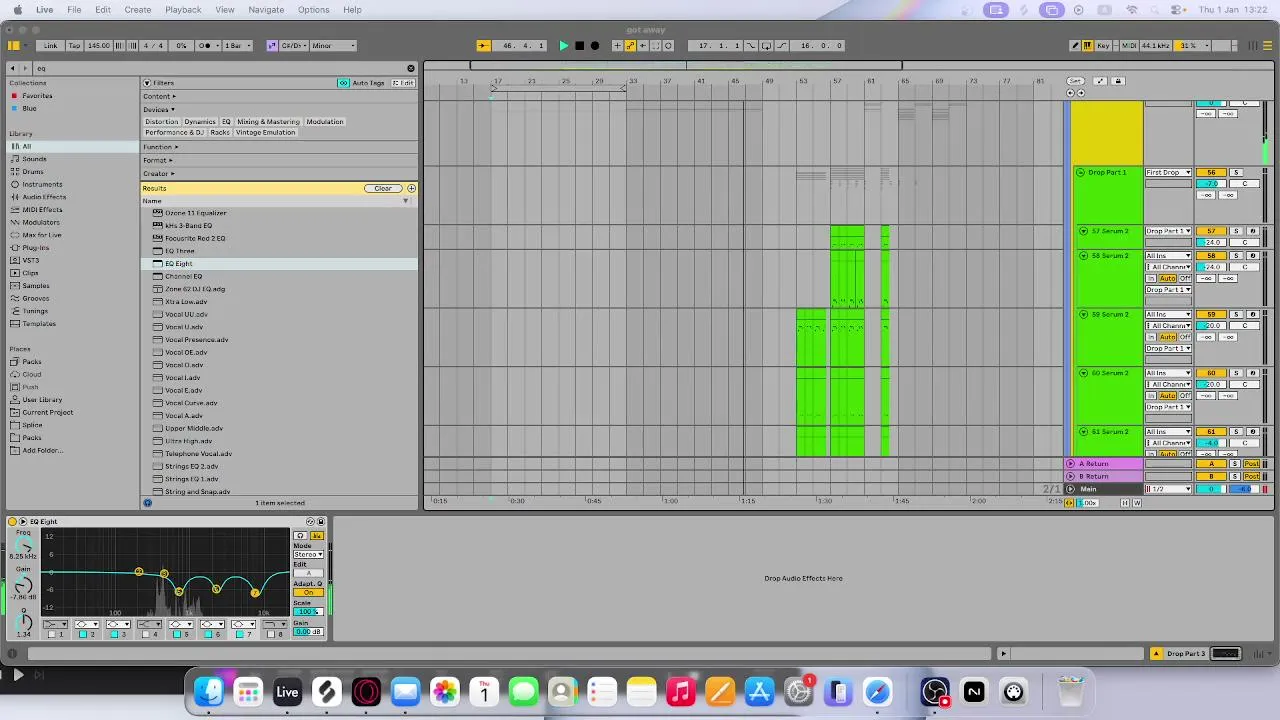The image size is (1280, 720).
Task: Adjust EQ Eight output Gain value
Action: point(308,632)
